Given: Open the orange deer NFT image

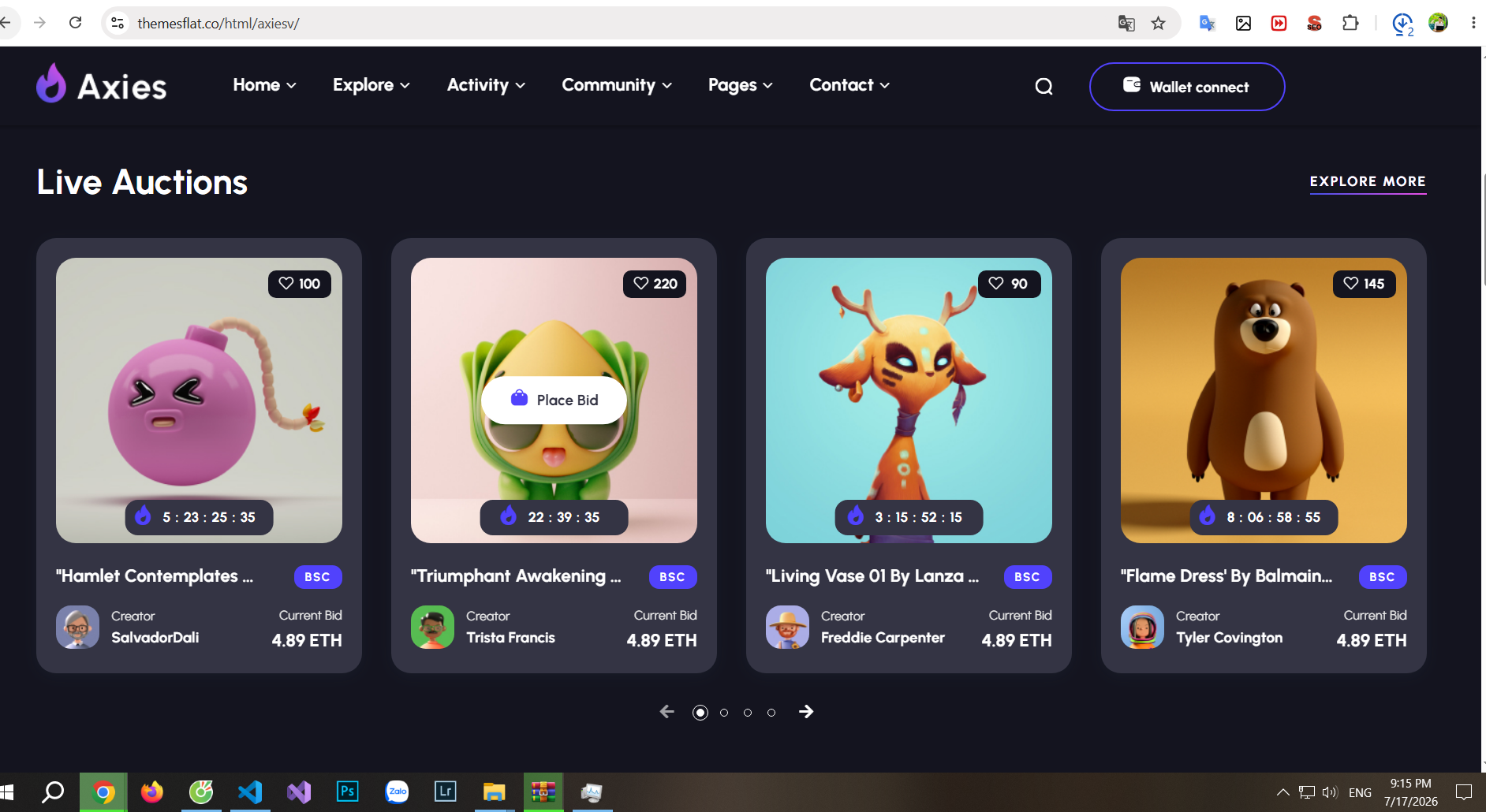Looking at the screenshot, I should [909, 400].
